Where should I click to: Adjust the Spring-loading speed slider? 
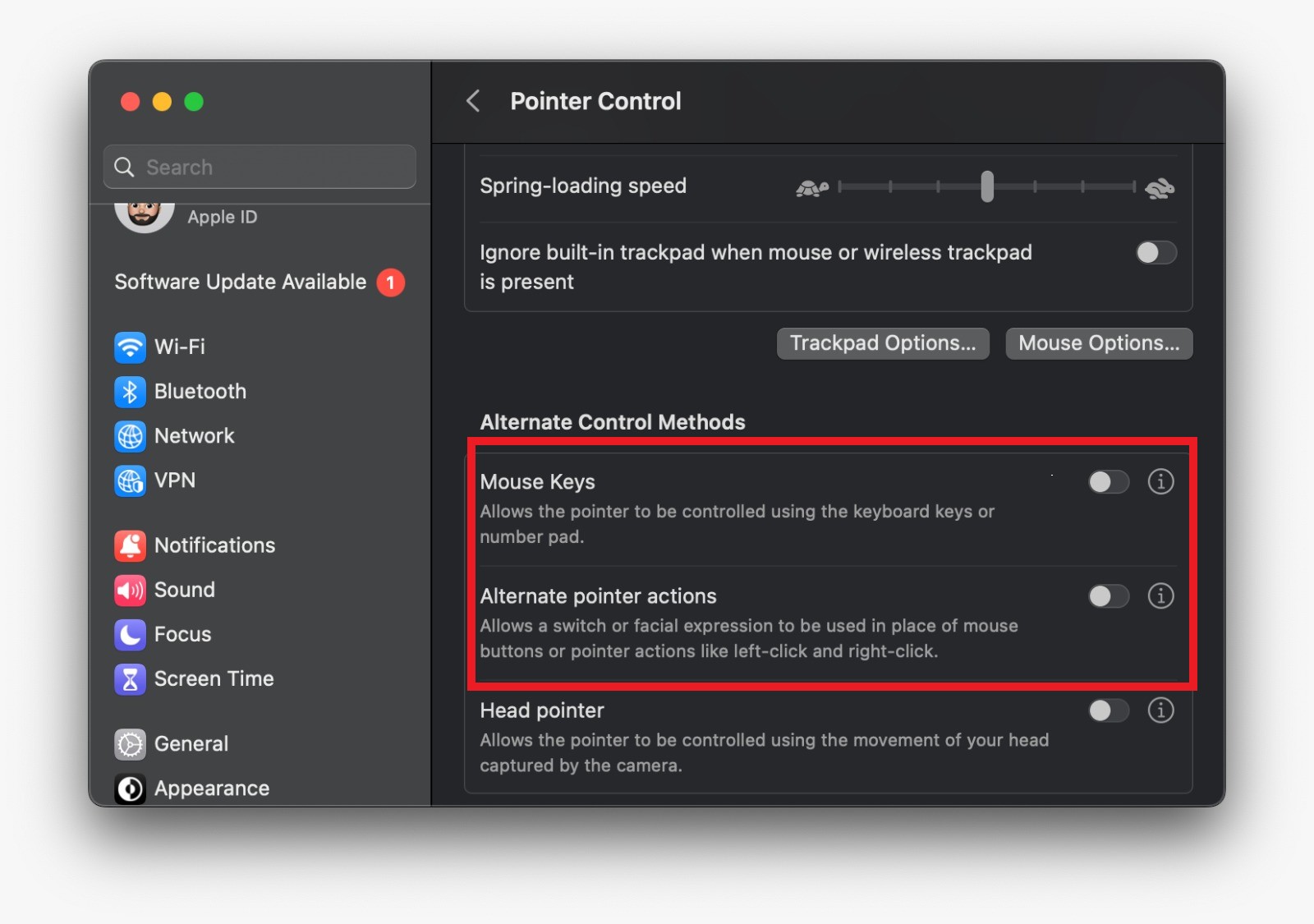pyautogui.click(x=987, y=187)
